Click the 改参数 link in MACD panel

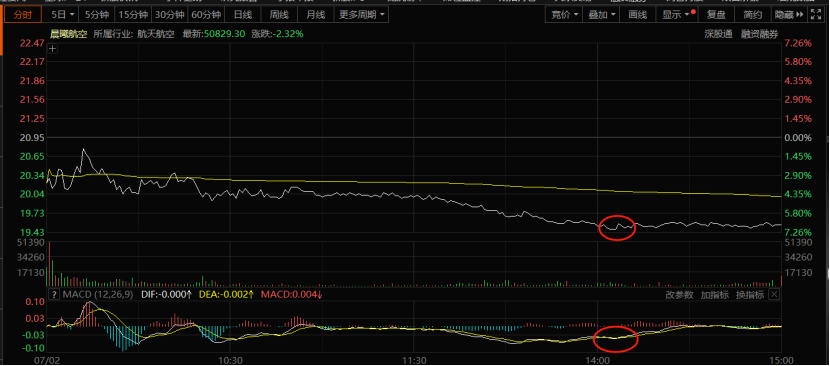pyautogui.click(x=680, y=295)
